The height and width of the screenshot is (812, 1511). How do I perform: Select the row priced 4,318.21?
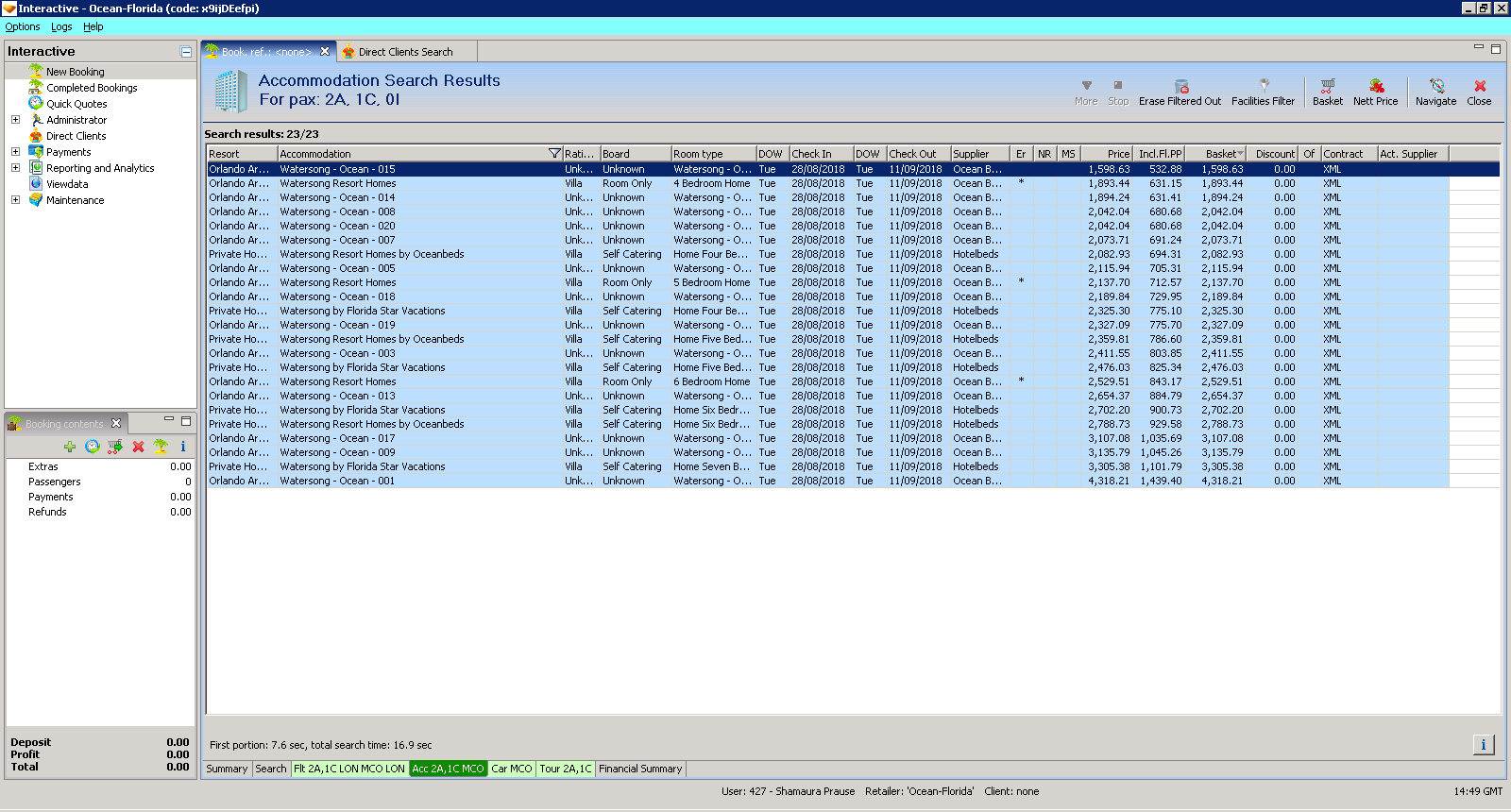[x=827, y=481]
